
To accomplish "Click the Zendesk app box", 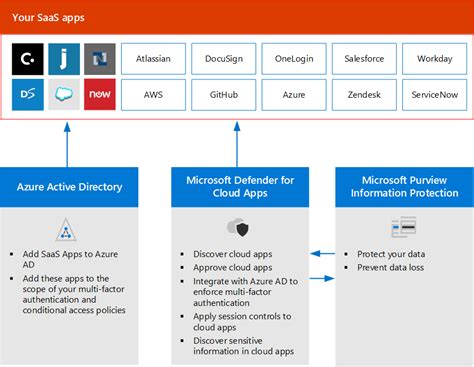I will point(364,95).
